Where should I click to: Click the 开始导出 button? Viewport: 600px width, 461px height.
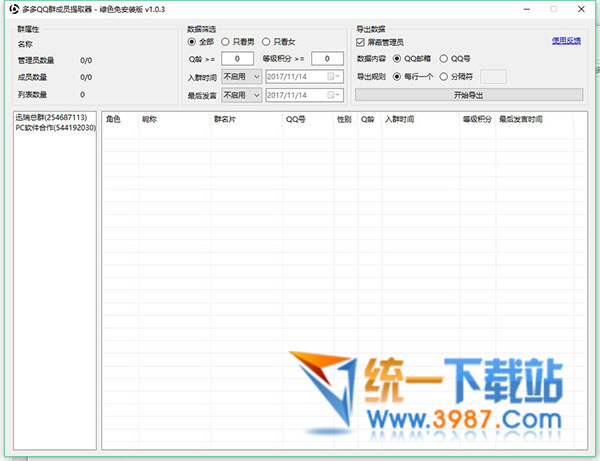click(x=469, y=95)
